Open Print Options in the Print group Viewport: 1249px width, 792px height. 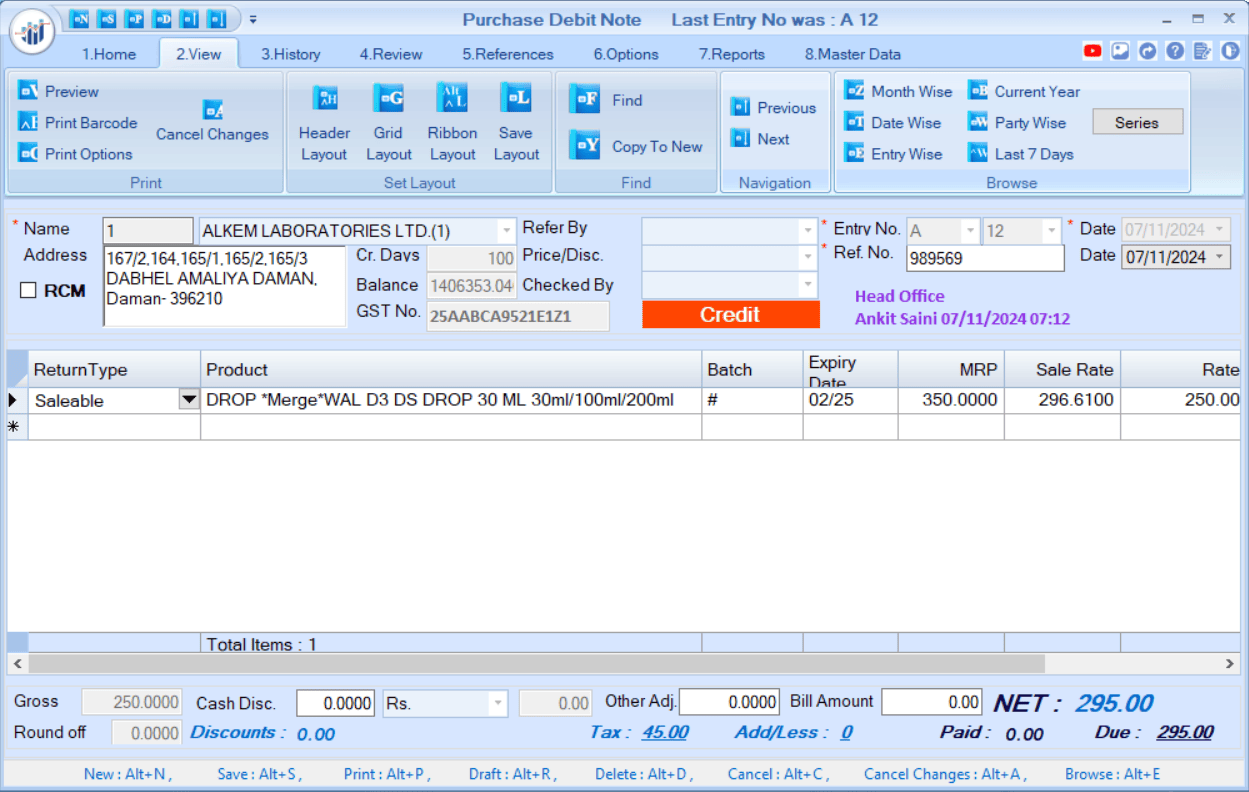click(75, 154)
